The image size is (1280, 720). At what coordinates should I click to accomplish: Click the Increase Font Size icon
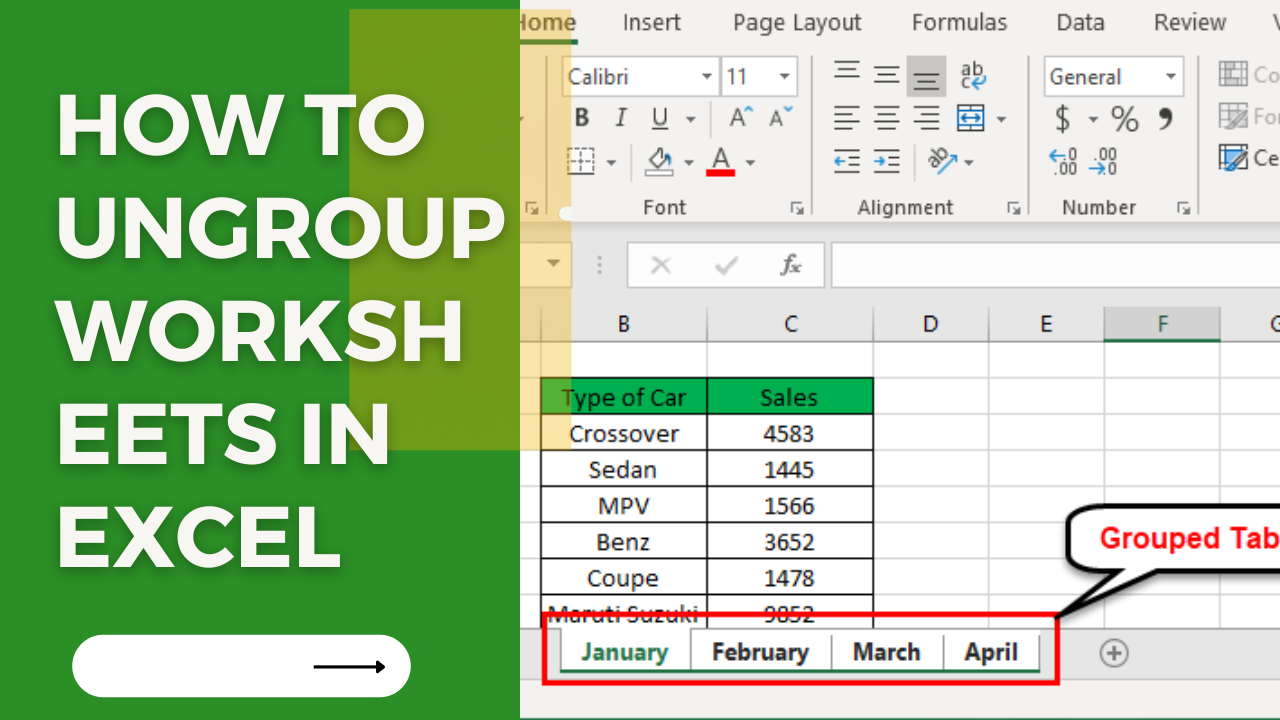[x=738, y=116]
